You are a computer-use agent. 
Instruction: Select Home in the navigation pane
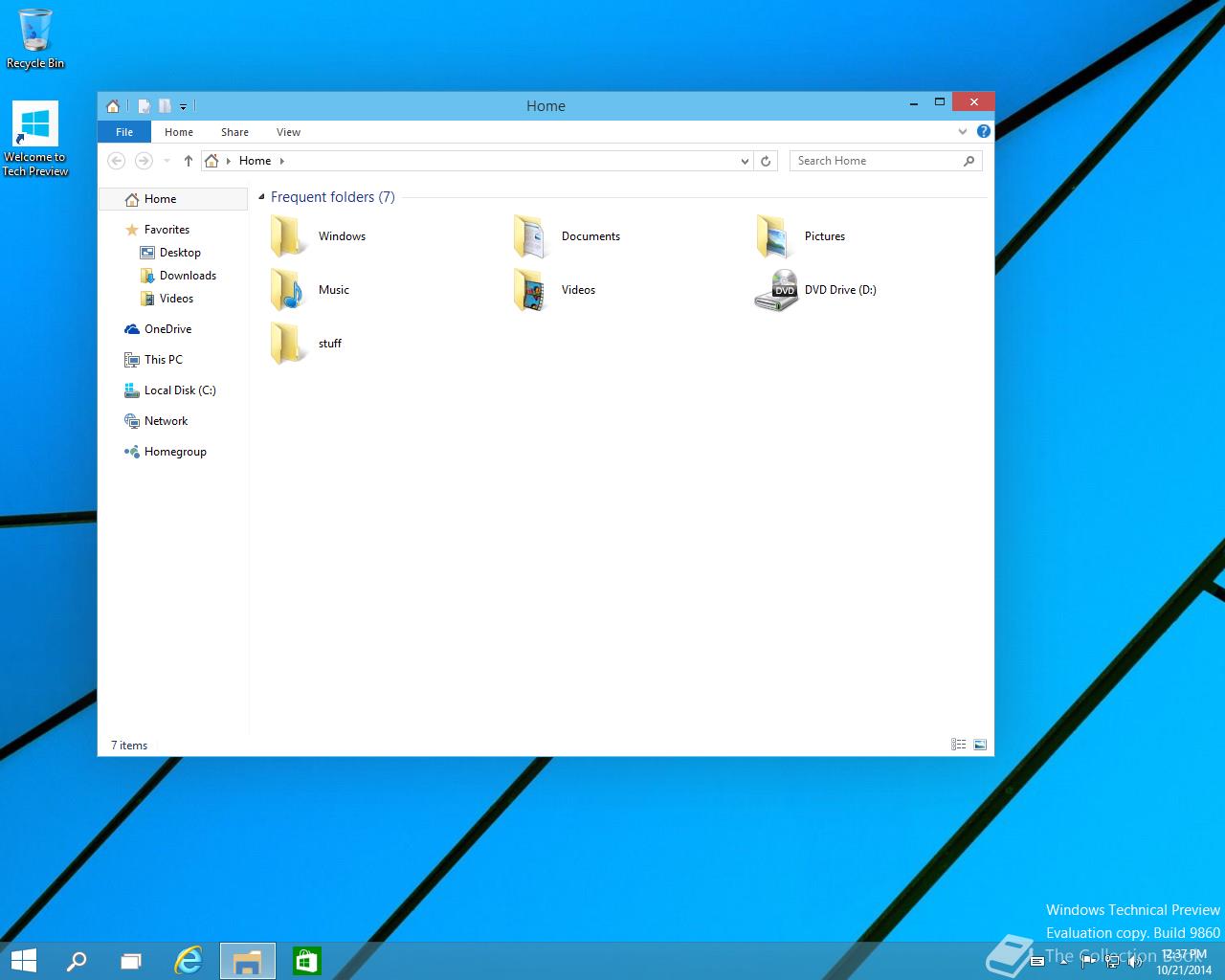(173, 199)
